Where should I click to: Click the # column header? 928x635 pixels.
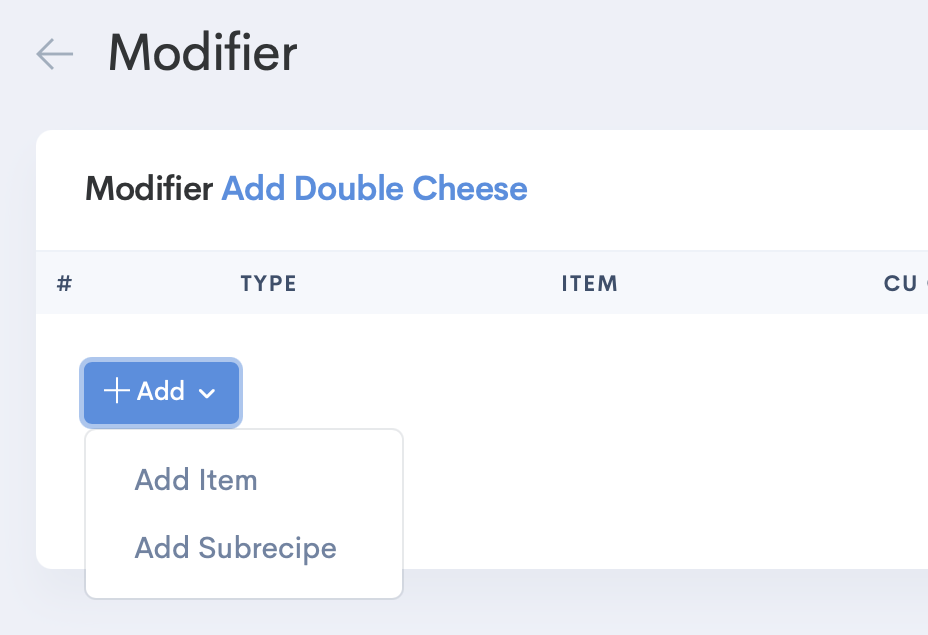coord(64,283)
